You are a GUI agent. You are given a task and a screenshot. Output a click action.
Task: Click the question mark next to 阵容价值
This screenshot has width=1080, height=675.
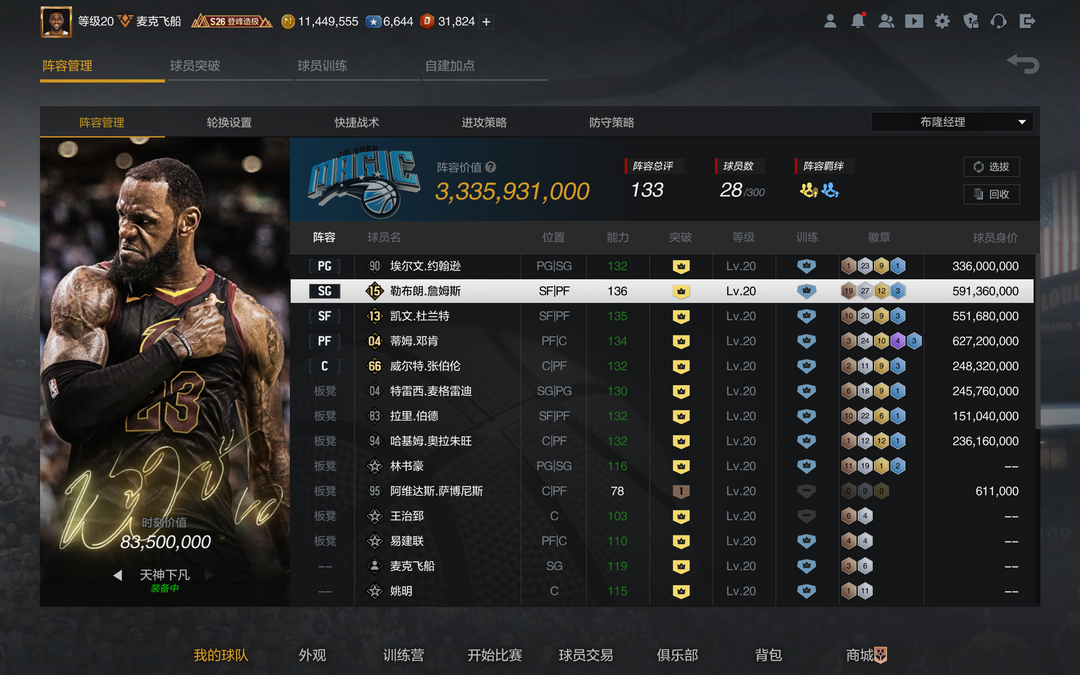(x=490, y=167)
